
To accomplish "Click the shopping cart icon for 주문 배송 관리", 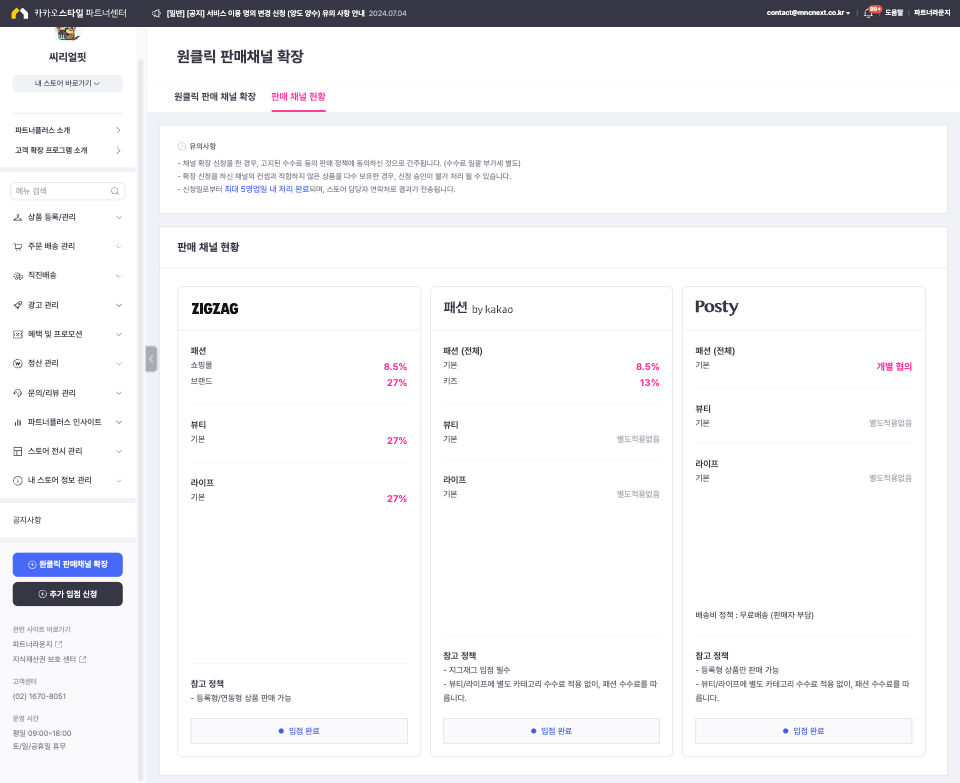I will tap(18, 246).
